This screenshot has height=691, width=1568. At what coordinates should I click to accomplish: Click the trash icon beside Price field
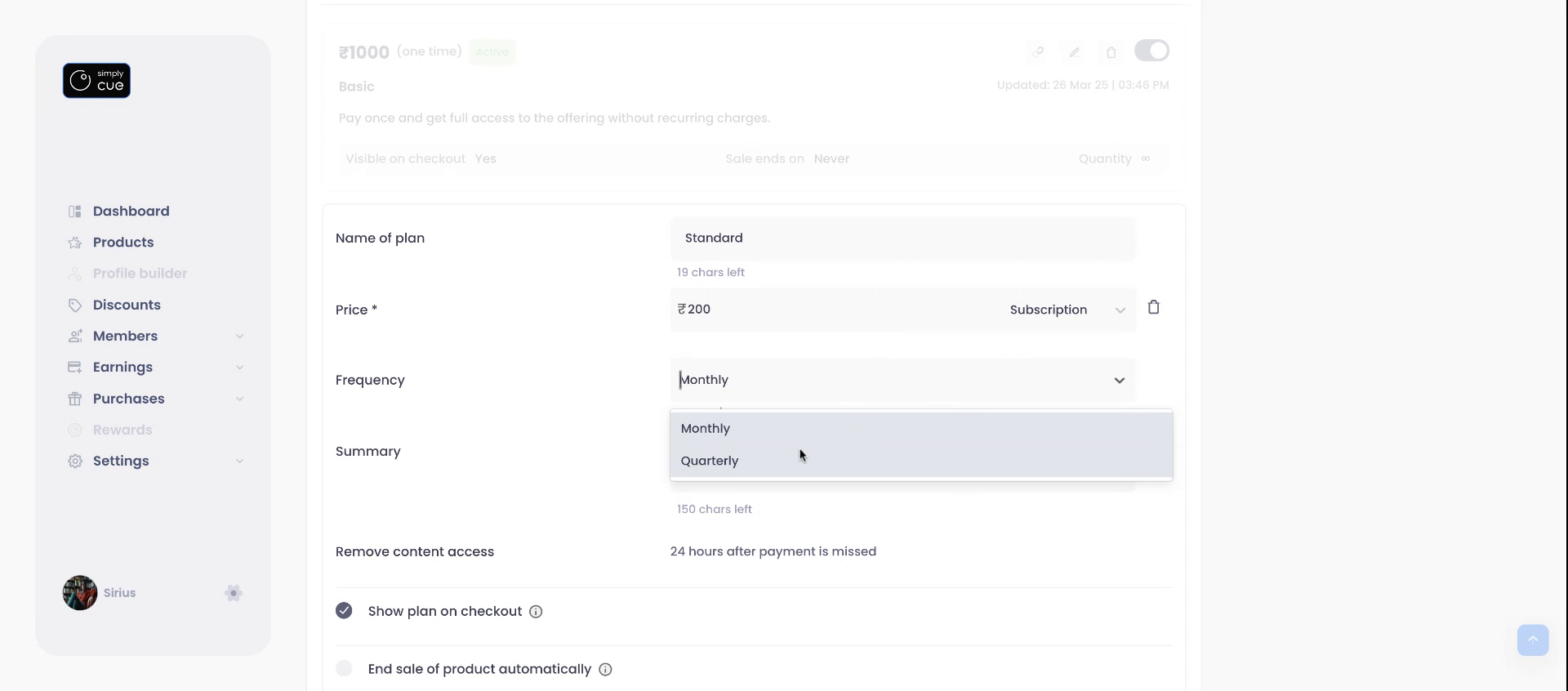(1153, 308)
